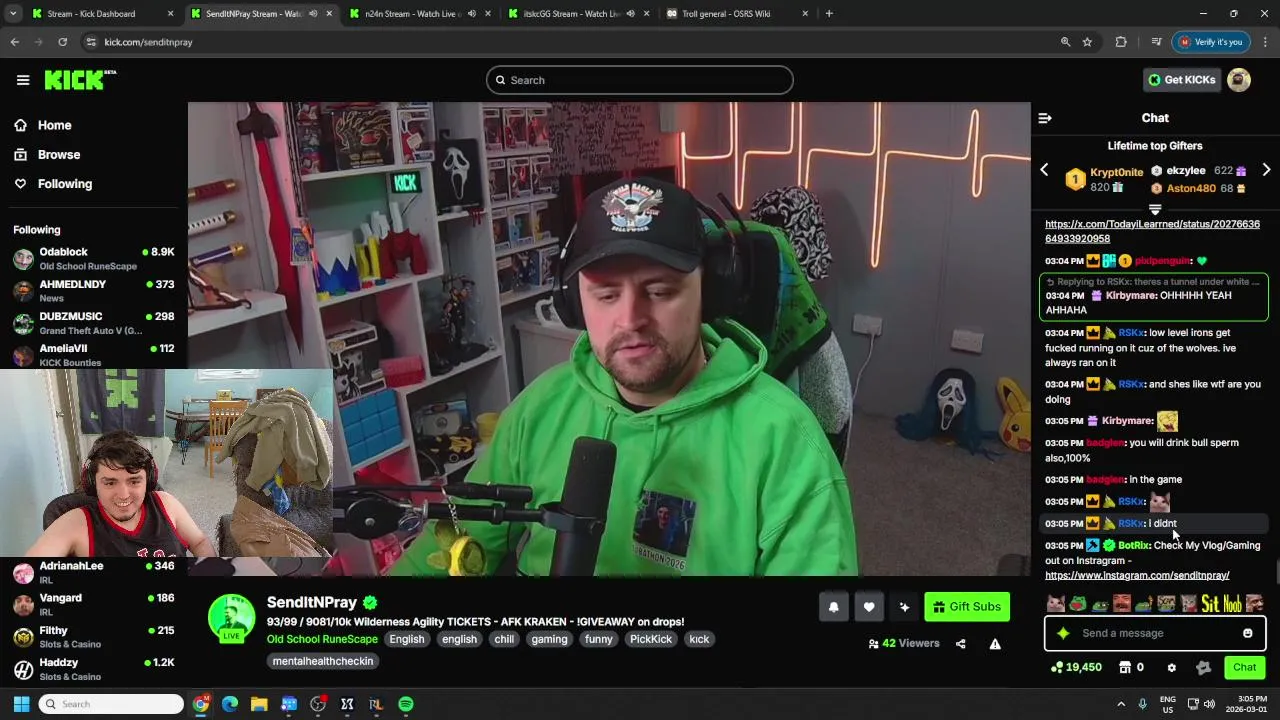Click the Gift Subs button
The width and height of the screenshot is (1280, 720).
(967, 607)
